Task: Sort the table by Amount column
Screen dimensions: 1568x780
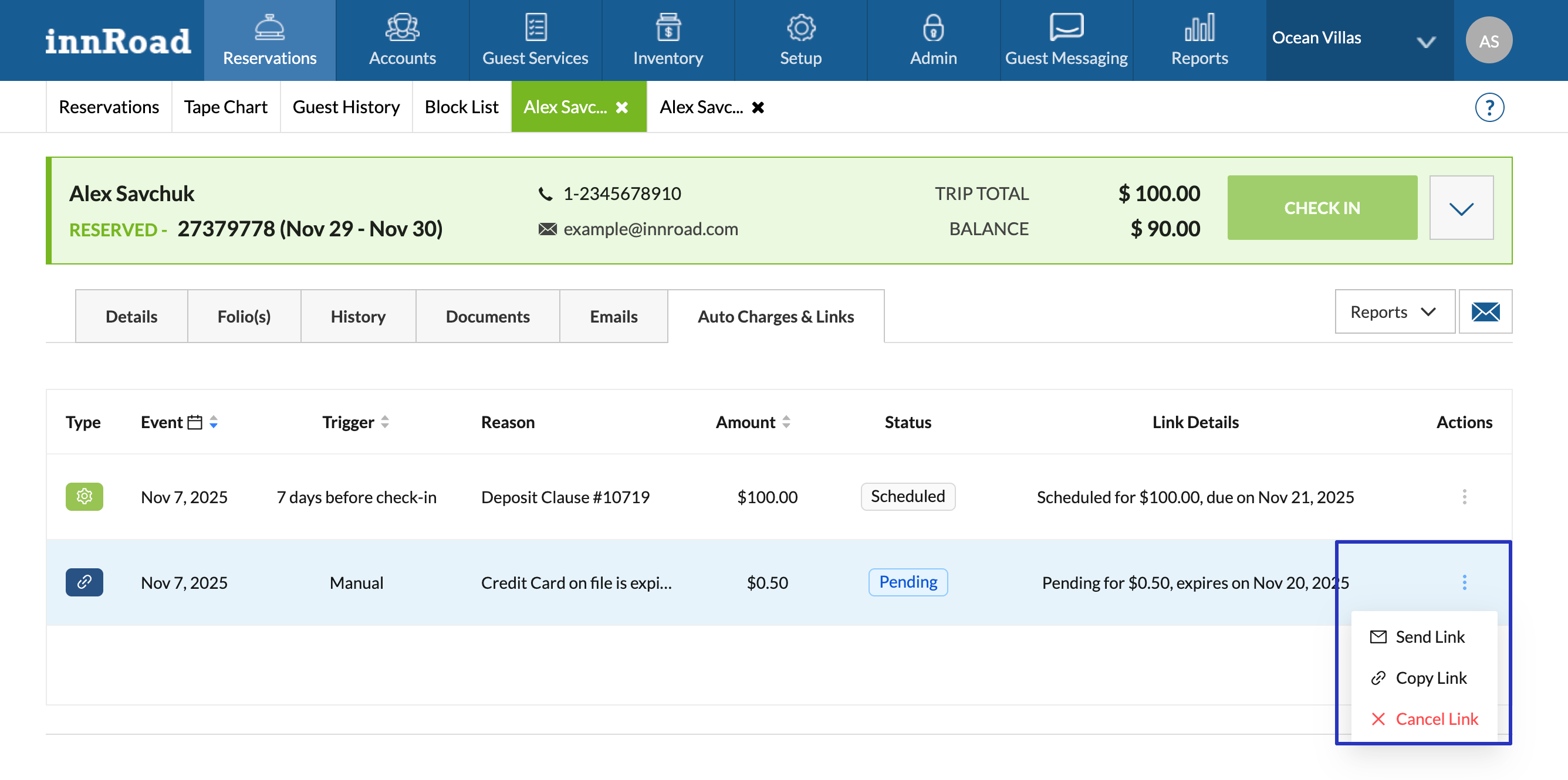Action: click(x=786, y=422)
